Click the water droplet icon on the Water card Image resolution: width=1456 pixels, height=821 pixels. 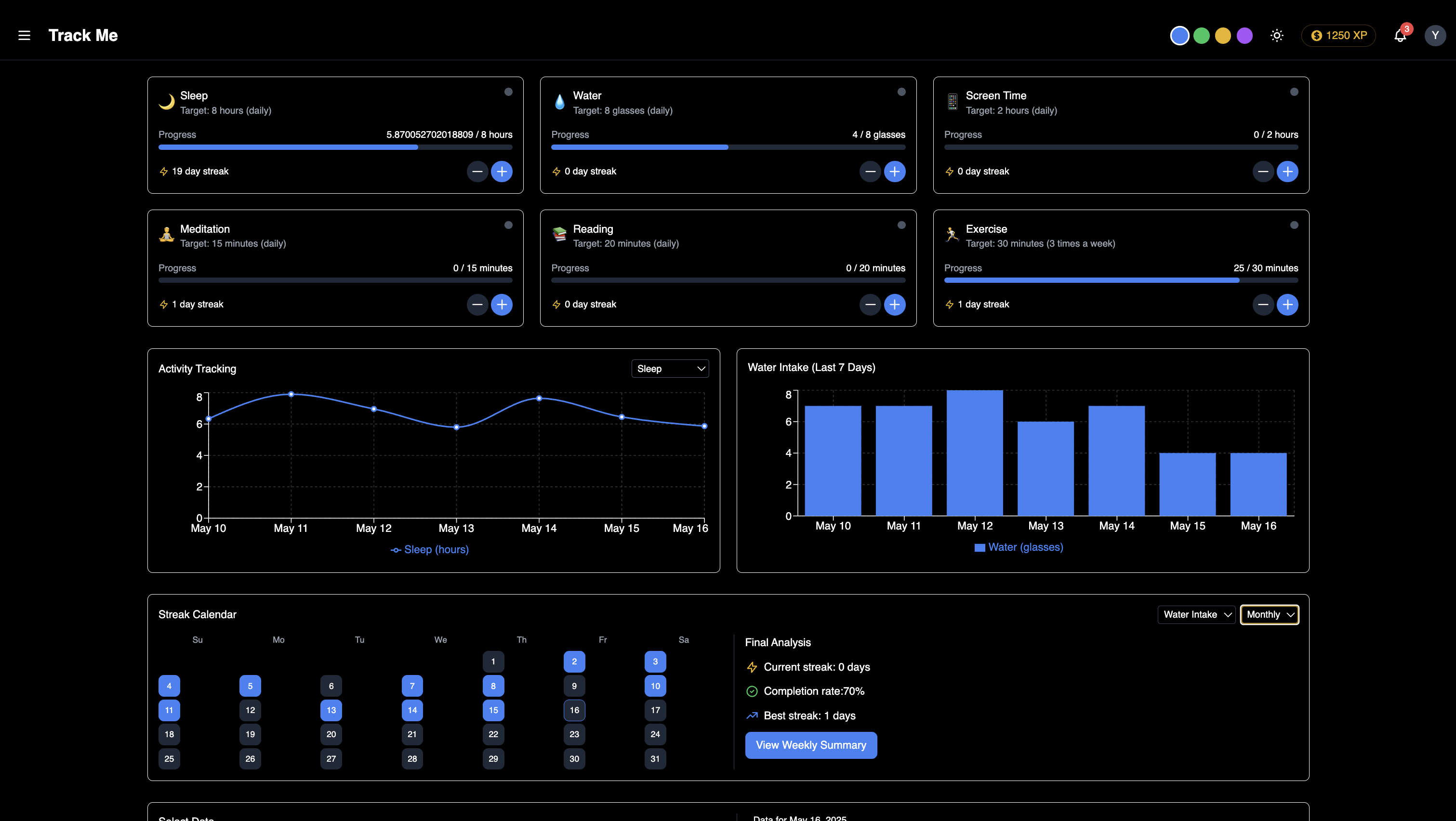pos(559,102)
